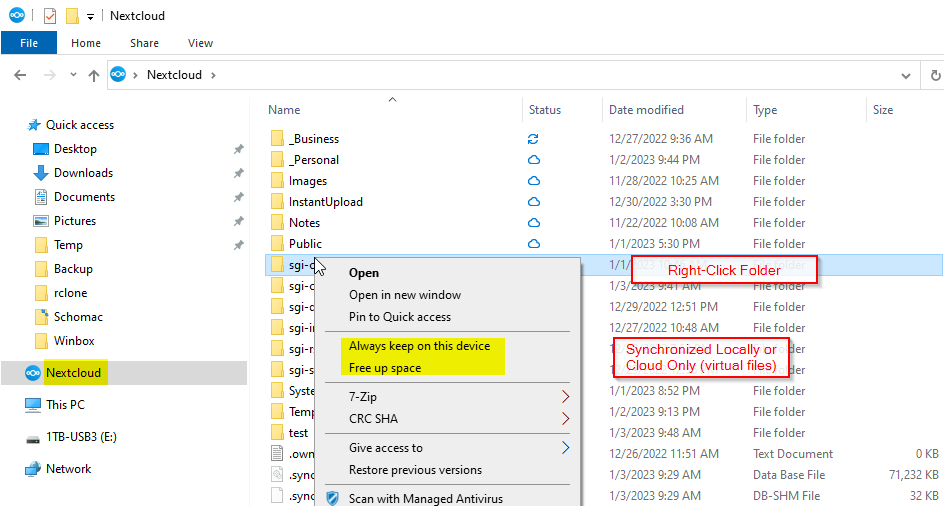The image size is (944, 506).
Task: Open Pictures in Quick access
Action: pos(75,221)
